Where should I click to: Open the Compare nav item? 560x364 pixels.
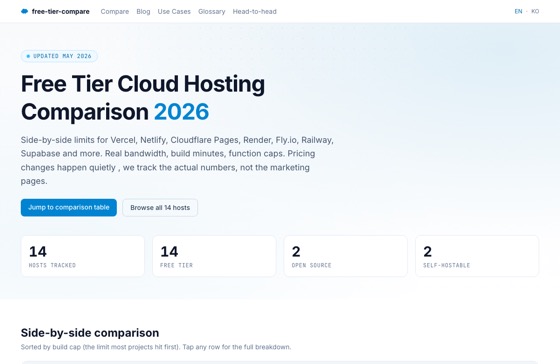[115, 11]
